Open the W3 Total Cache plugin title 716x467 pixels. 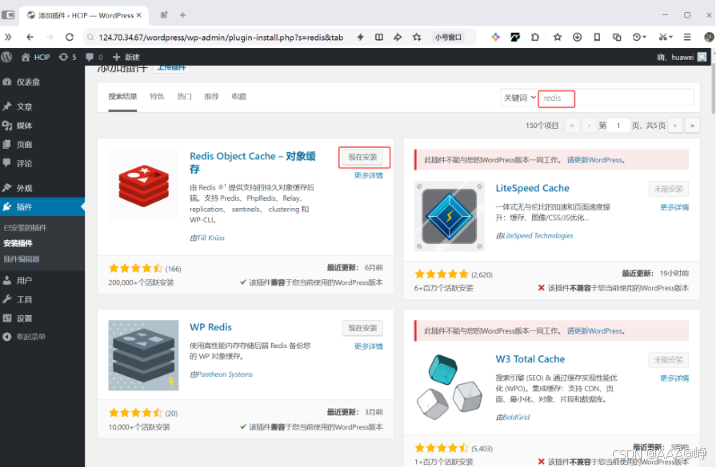tap(530, 359)
